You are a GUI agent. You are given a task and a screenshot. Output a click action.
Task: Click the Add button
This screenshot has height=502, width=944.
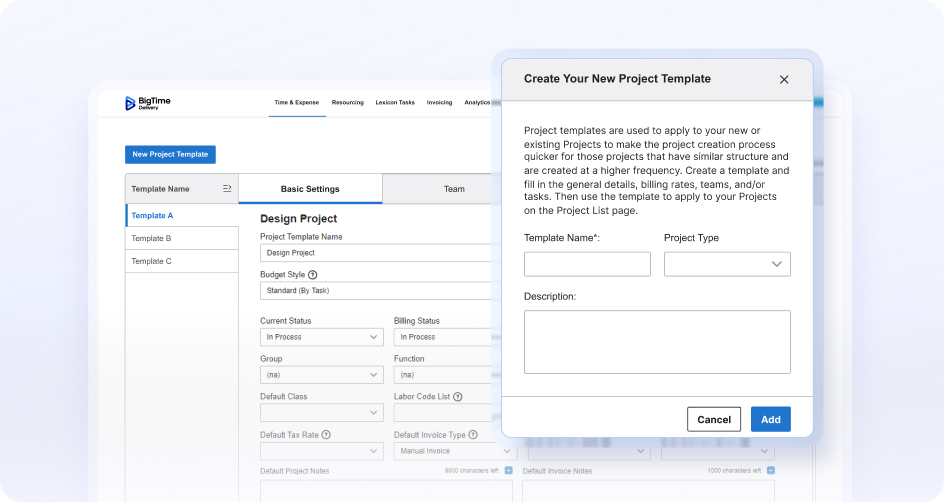770,419
